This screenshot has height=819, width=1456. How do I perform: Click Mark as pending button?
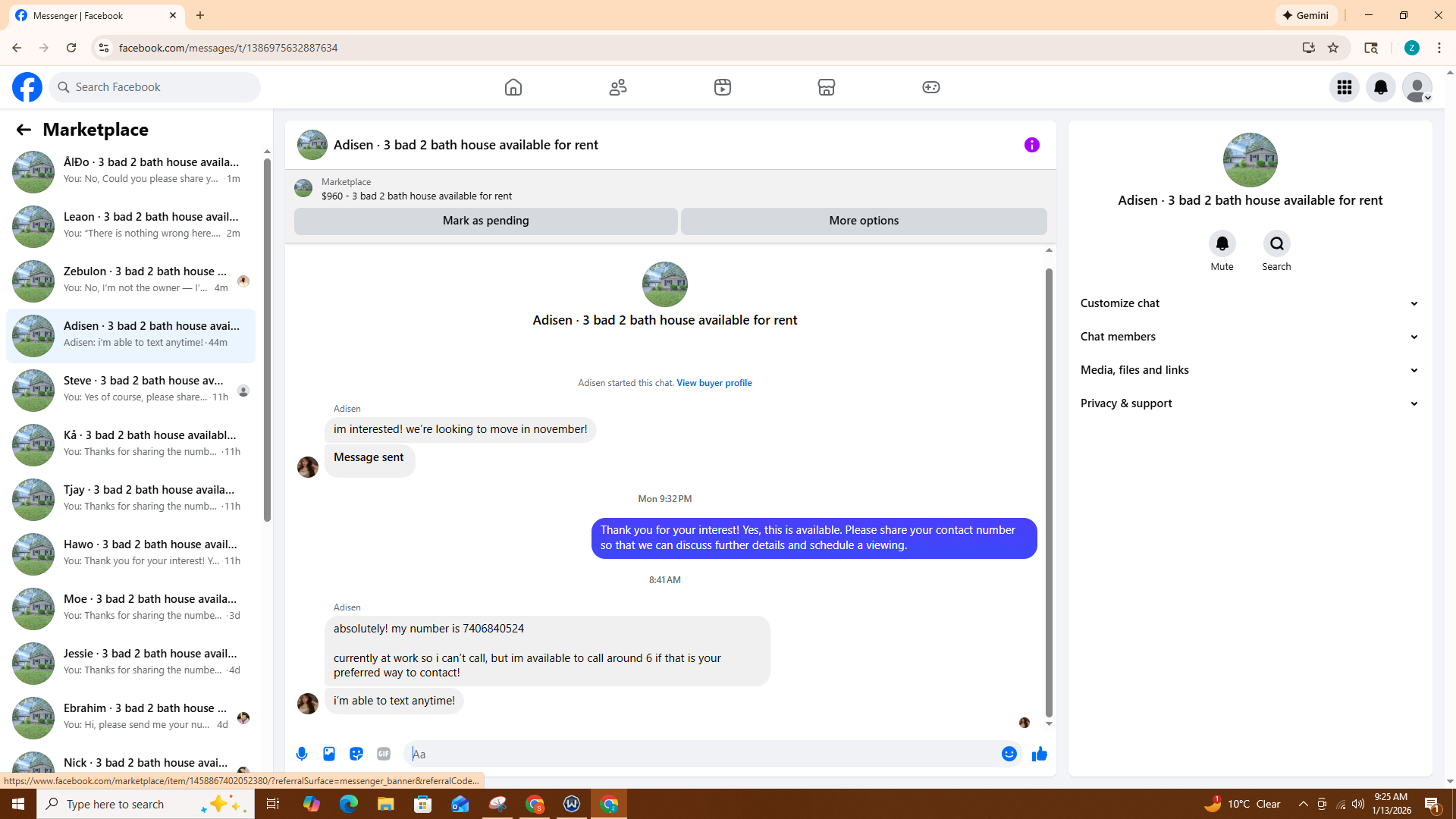coord(485,221)
